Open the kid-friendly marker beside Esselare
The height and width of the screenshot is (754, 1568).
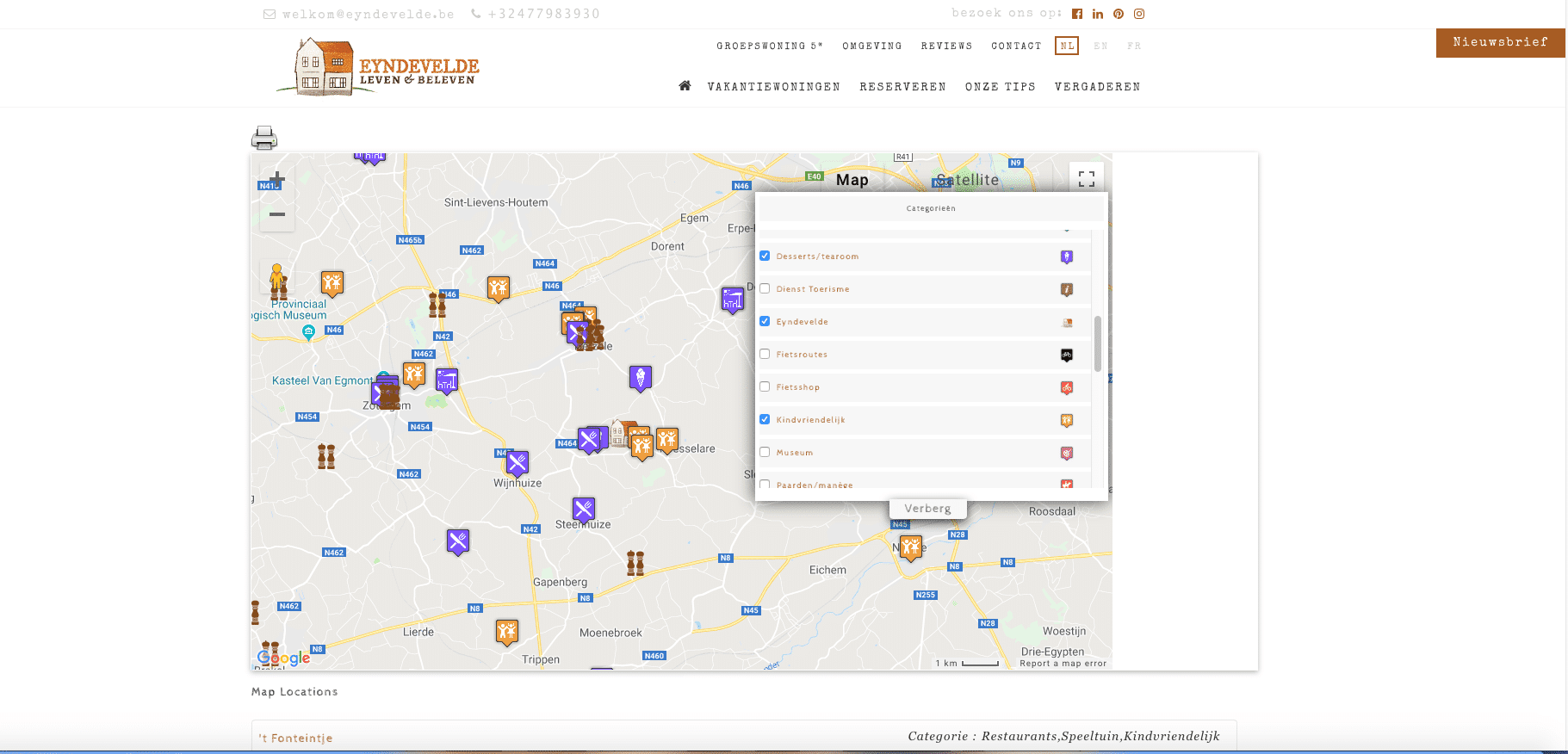coord(667,441)
